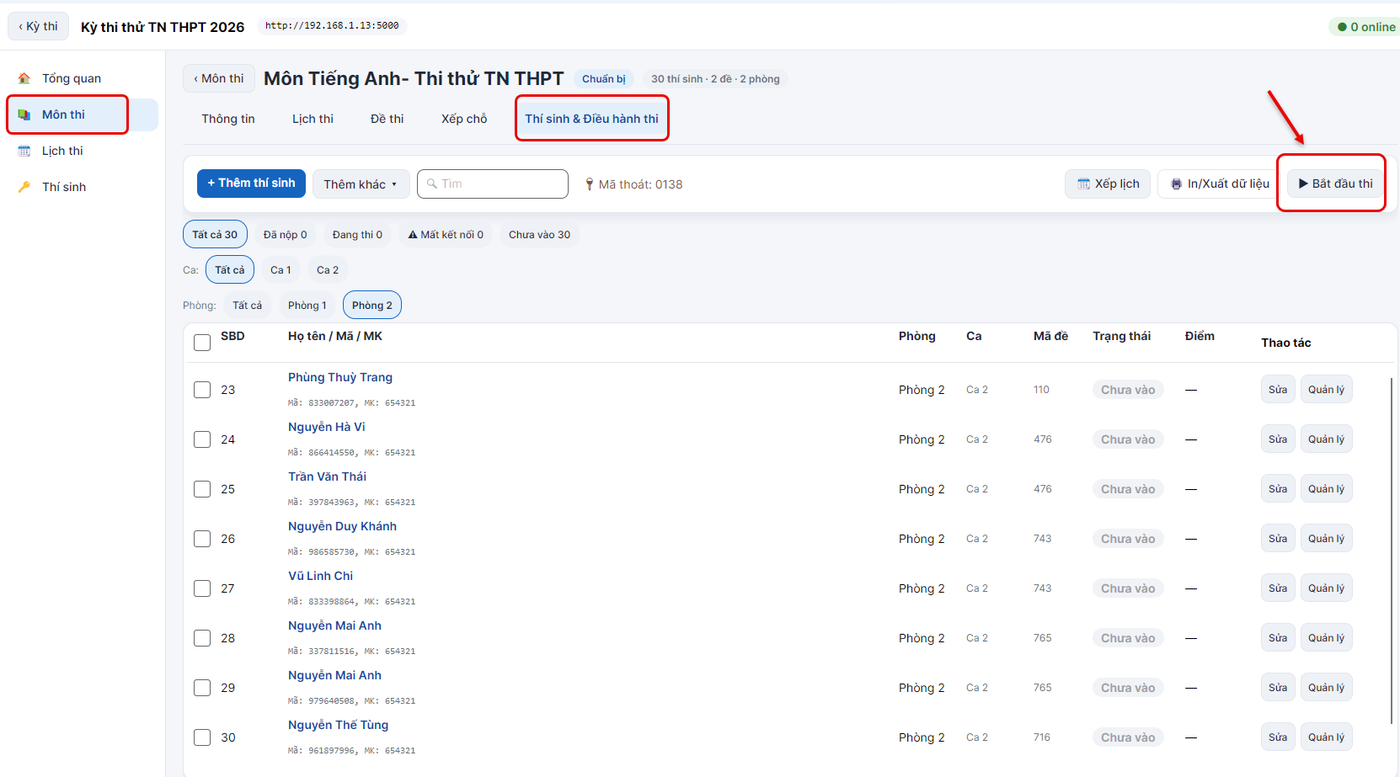
Task: Return via the ‹ Môn thi button
Action: pyautogui.click(x=219, y=78)
